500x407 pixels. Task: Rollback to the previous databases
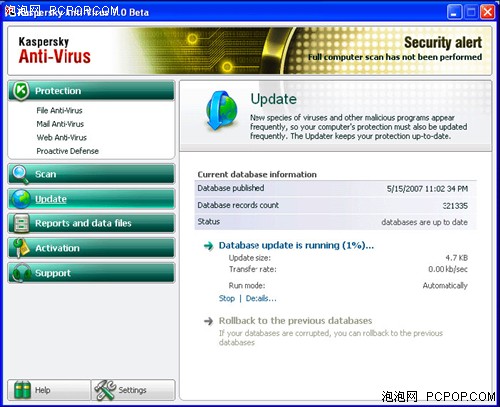point(295,321)
